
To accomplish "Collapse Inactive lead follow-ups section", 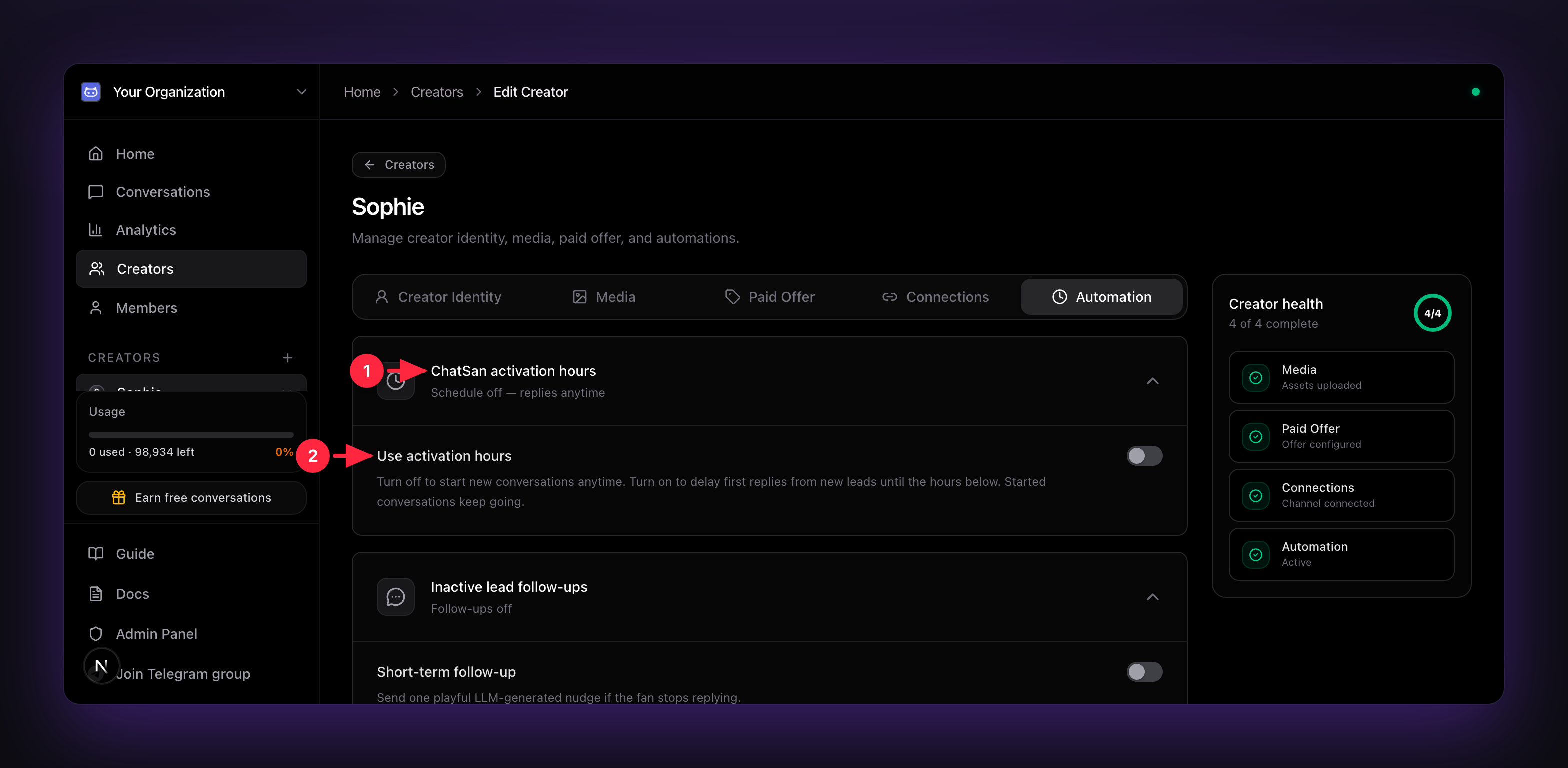I will click(1153, 597).
